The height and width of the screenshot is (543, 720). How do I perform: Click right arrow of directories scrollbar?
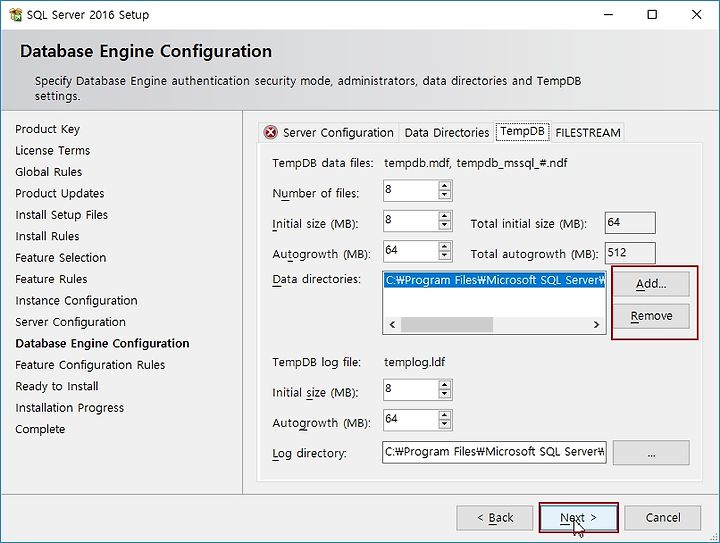(x=596, y=325)
